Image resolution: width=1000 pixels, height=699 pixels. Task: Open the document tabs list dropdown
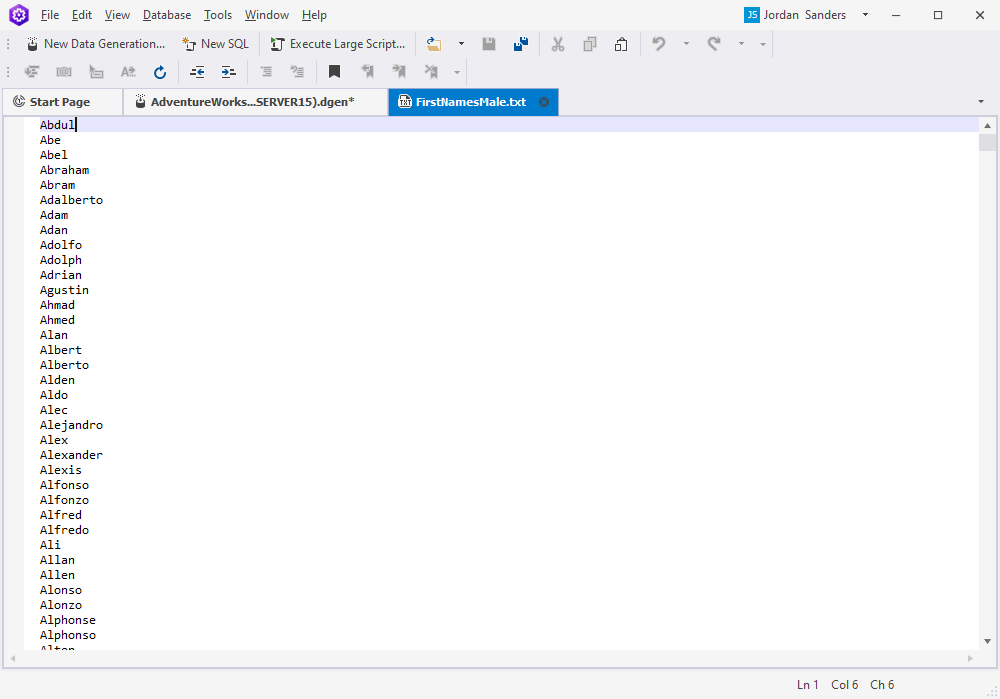point(981,101)
